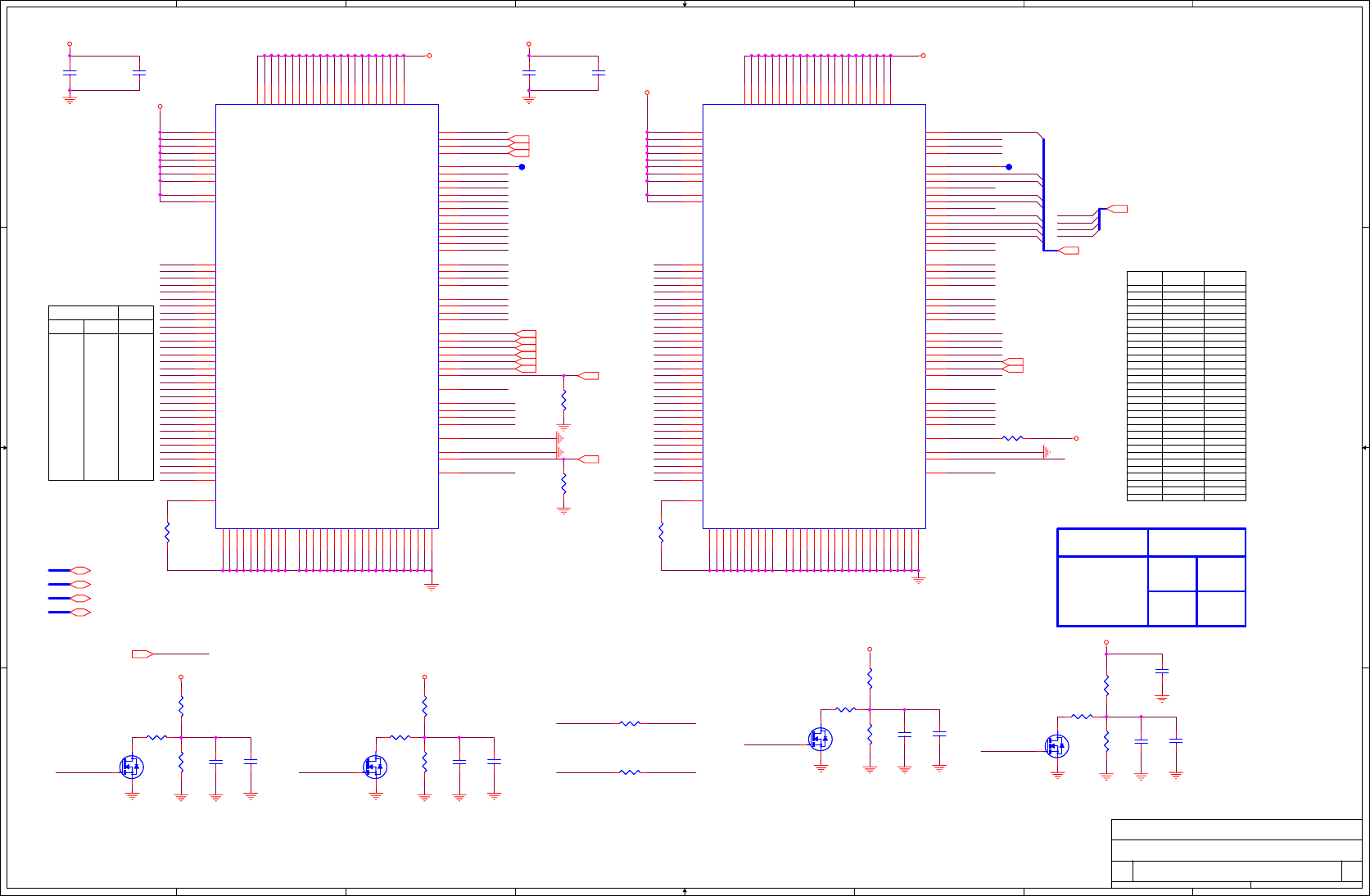Image resolution: width=1370 pixels, height=896 pixels.
Task: Click the thick blue vertical bus line by right IC
Action: pos(1043,194)
